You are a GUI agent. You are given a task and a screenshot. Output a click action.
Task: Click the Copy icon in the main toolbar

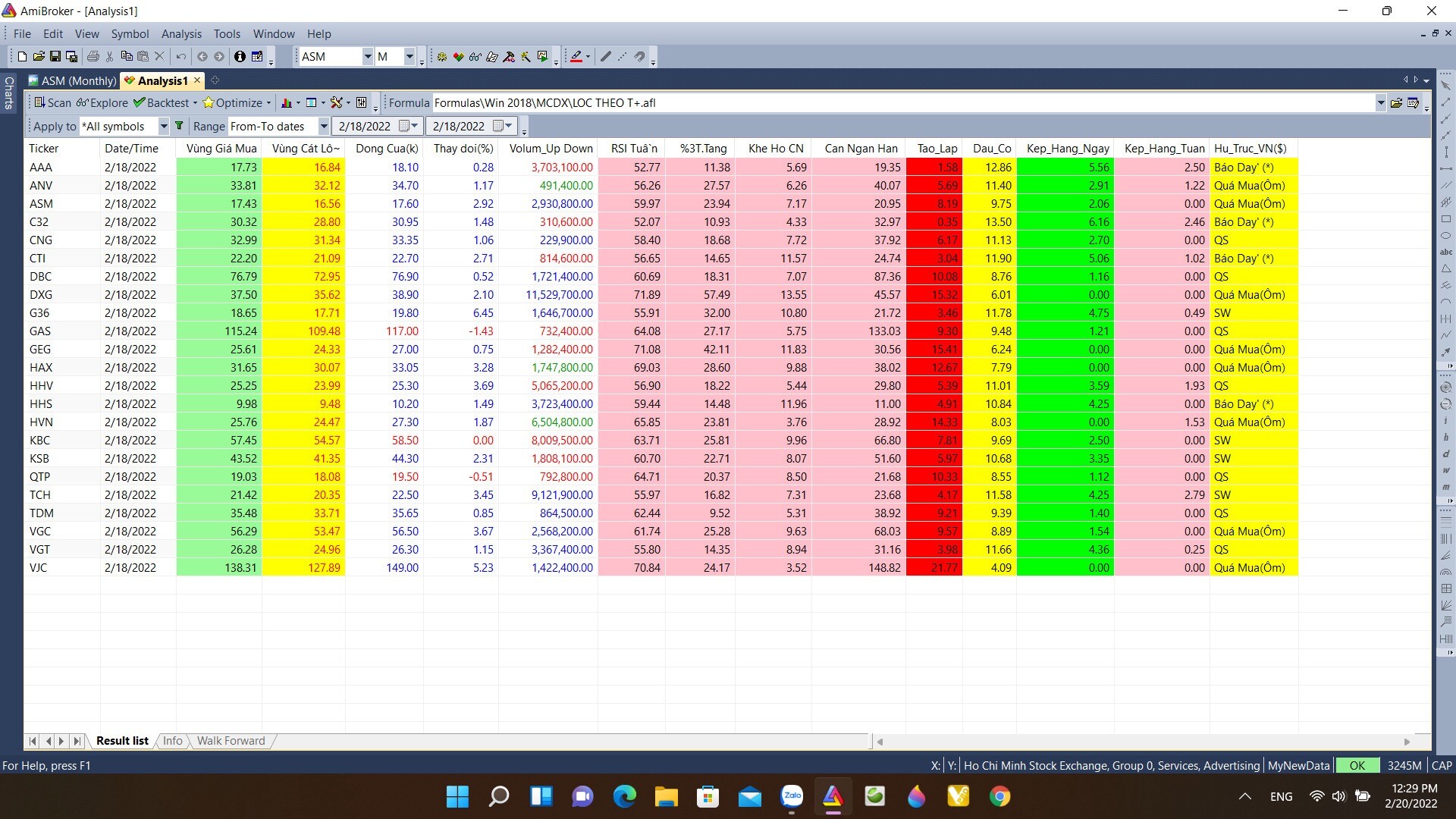click(x=127, y=56)
